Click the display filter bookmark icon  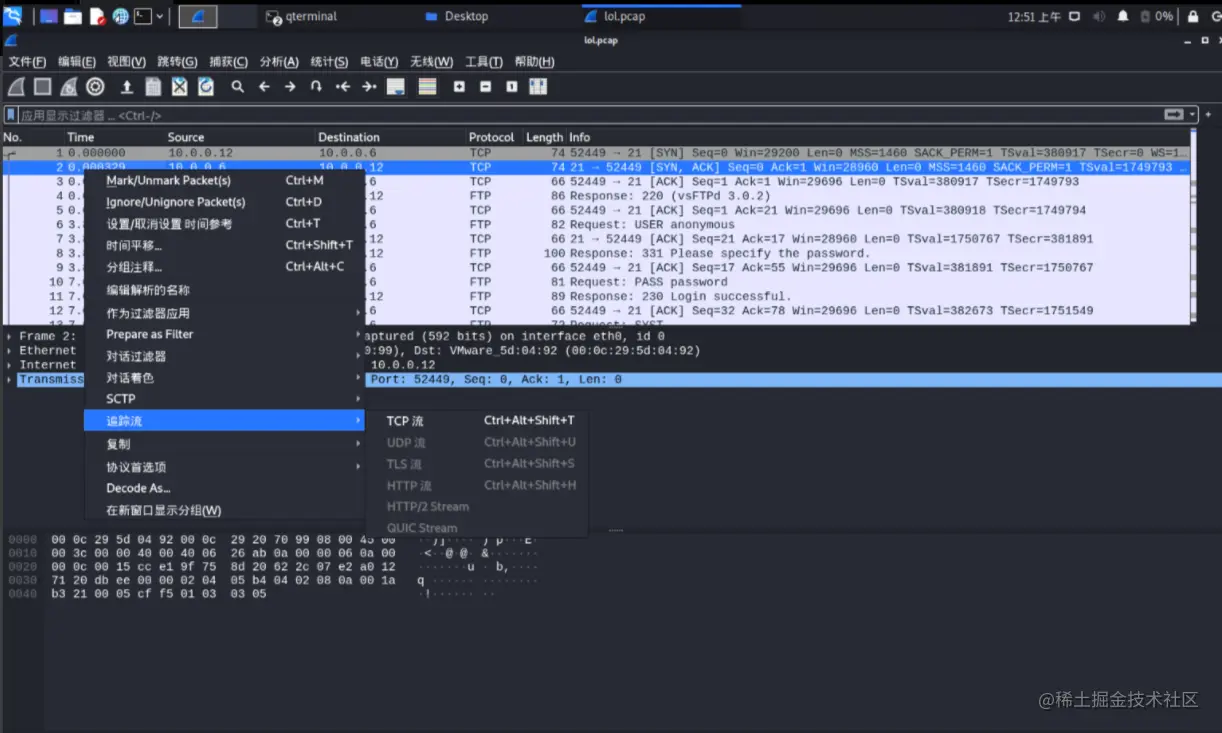point(12,115)
